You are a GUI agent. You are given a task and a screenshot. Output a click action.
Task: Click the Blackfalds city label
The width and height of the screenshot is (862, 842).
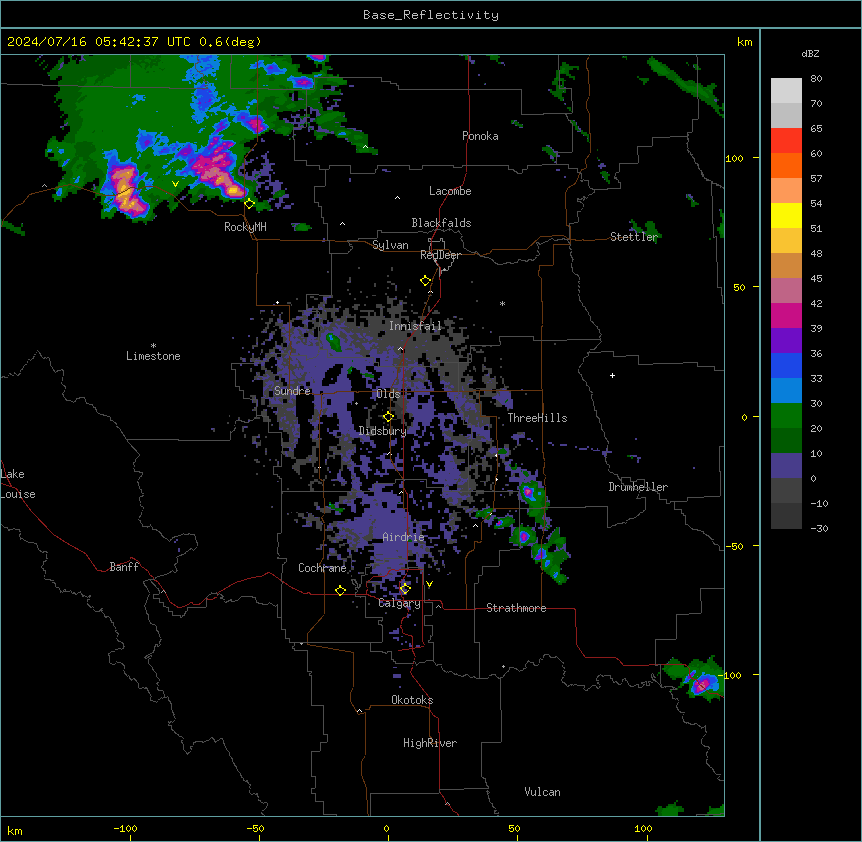pyautogui.click(x=441, y=223)
